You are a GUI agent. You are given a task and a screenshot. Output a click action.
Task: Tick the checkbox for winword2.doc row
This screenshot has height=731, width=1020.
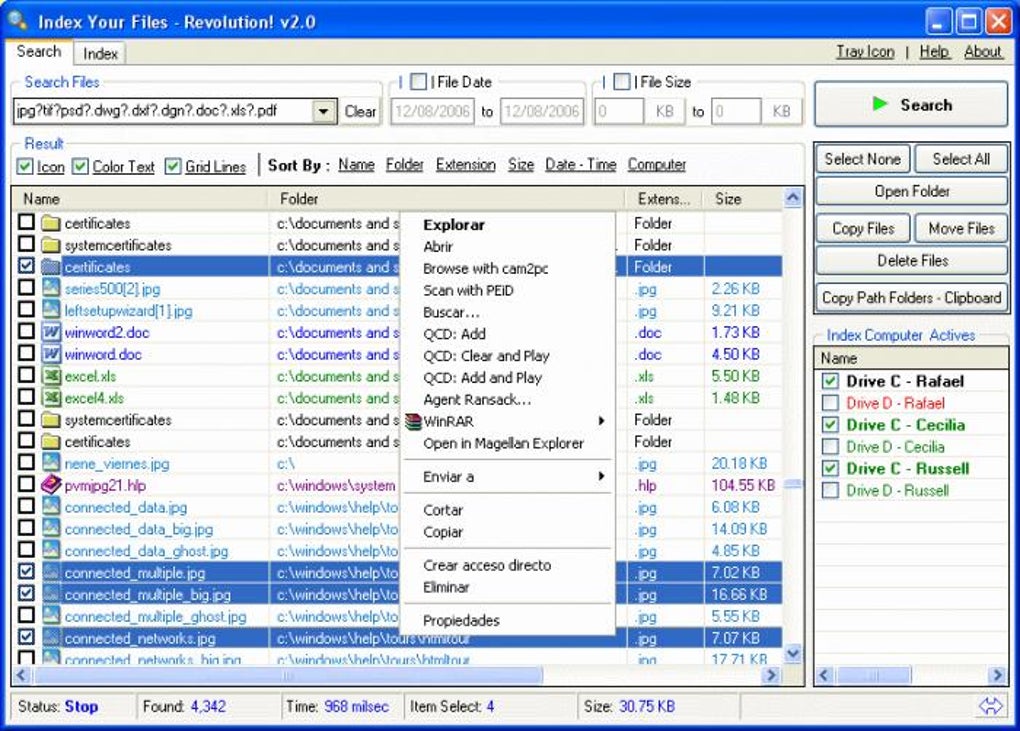pyautogui.click(x=26, y=332)
